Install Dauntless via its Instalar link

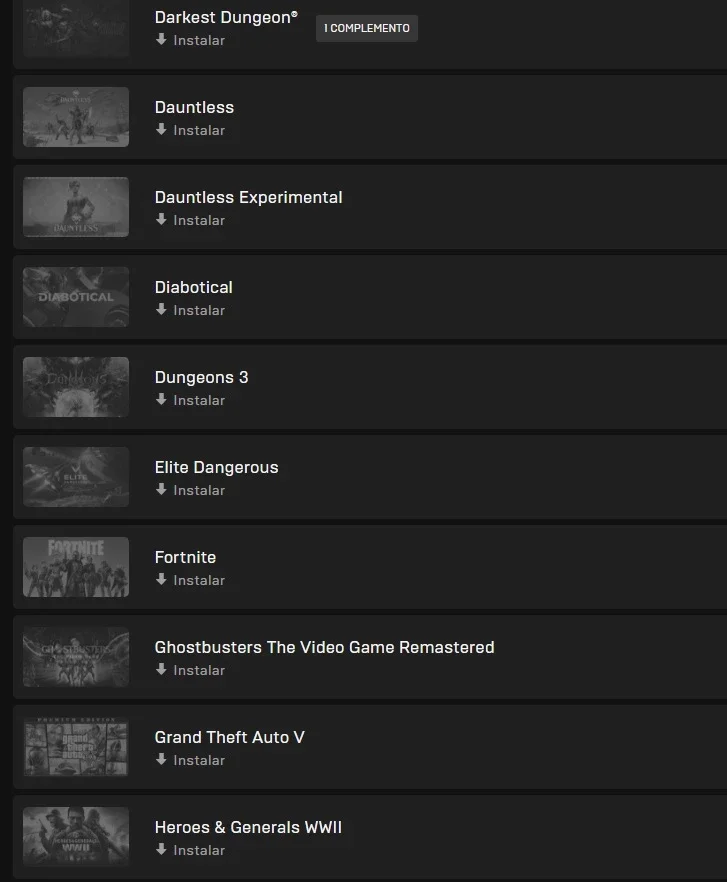click(x=199, y=130)
